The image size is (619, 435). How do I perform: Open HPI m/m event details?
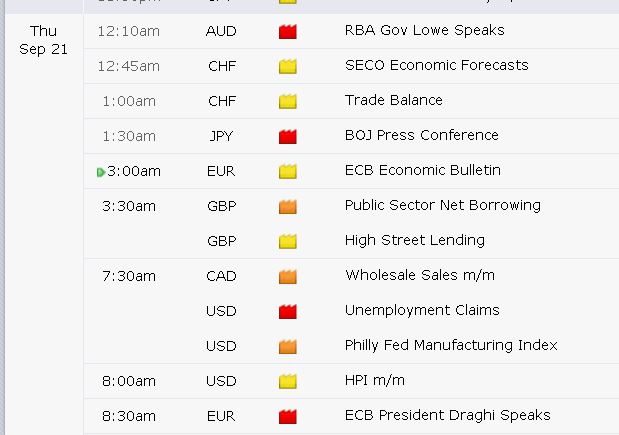pyautogui.click(x=374, y=381)
